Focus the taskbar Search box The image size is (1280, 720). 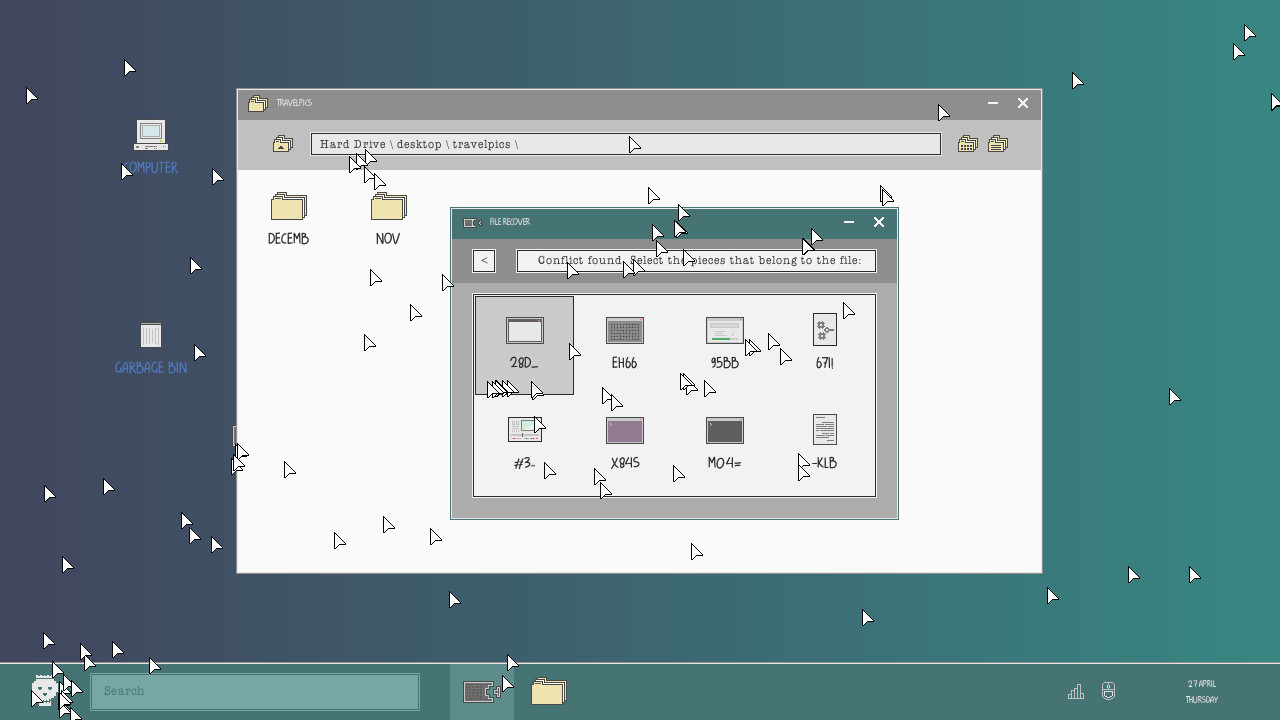coord(255,692)
